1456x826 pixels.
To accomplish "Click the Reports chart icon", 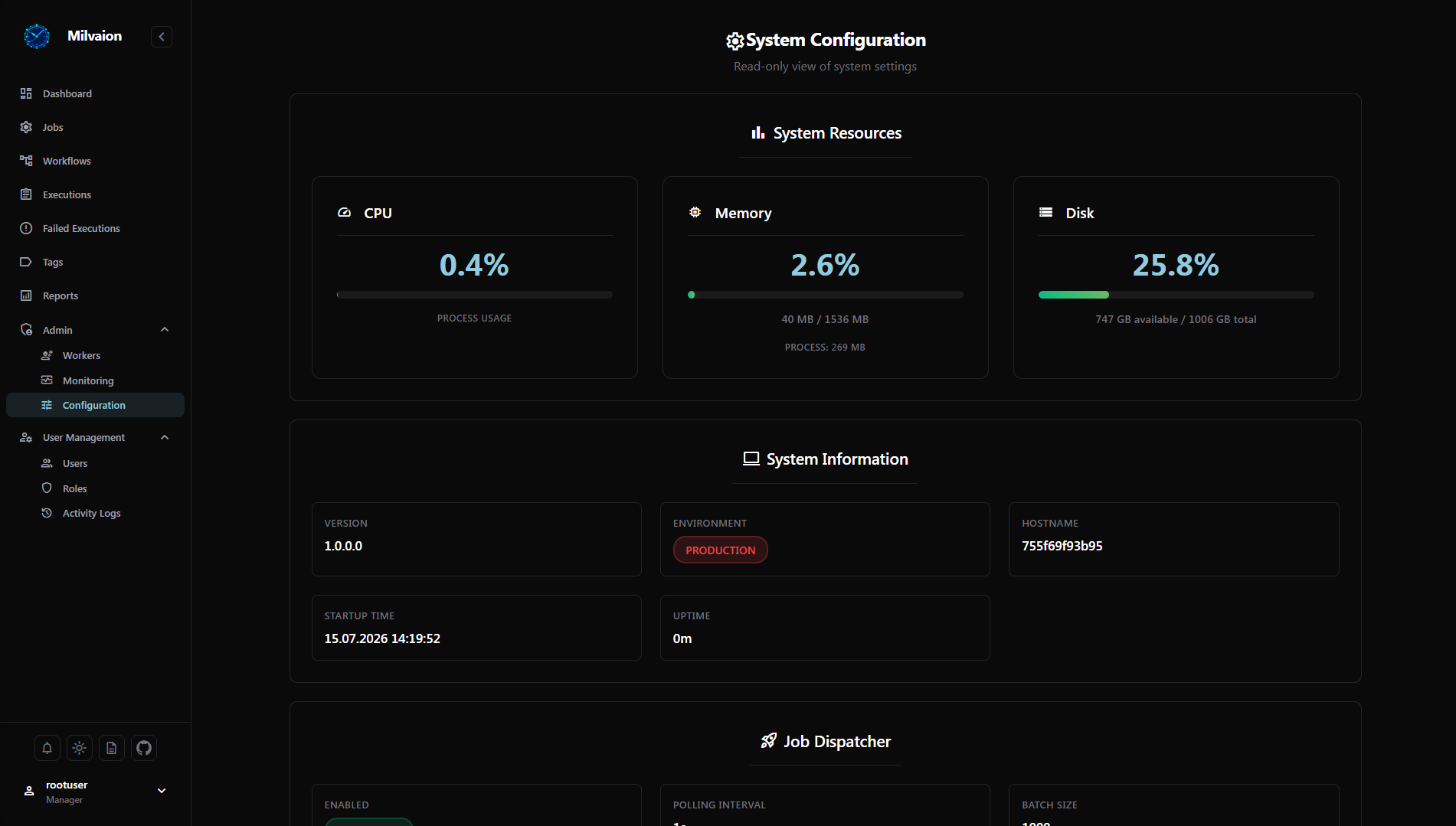I will click(26, 295).
